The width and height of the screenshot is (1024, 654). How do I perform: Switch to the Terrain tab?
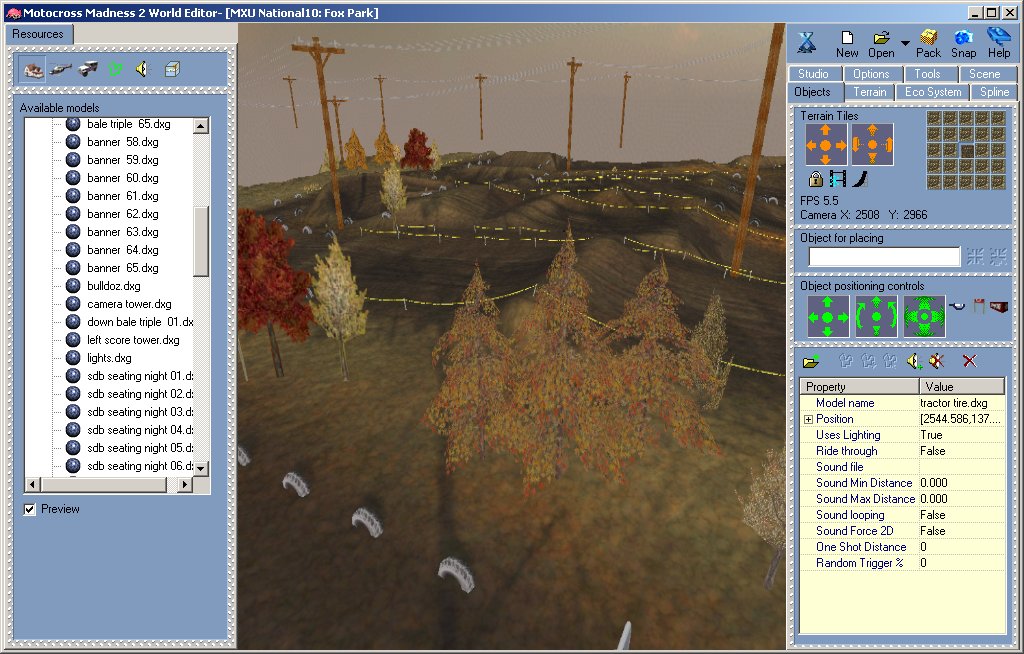pyautogui.click(x=870, y=92)
